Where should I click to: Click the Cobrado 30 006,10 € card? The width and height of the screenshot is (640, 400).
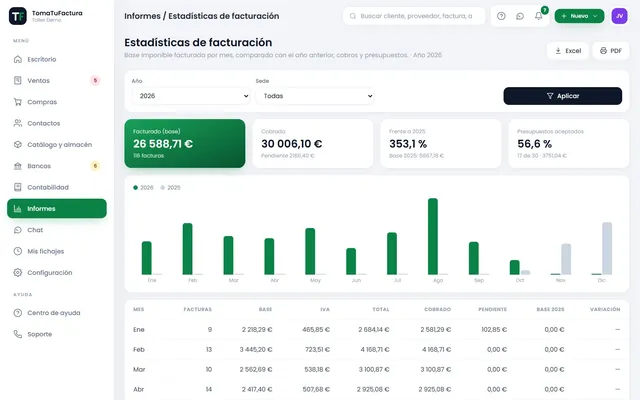click(313, 143)
